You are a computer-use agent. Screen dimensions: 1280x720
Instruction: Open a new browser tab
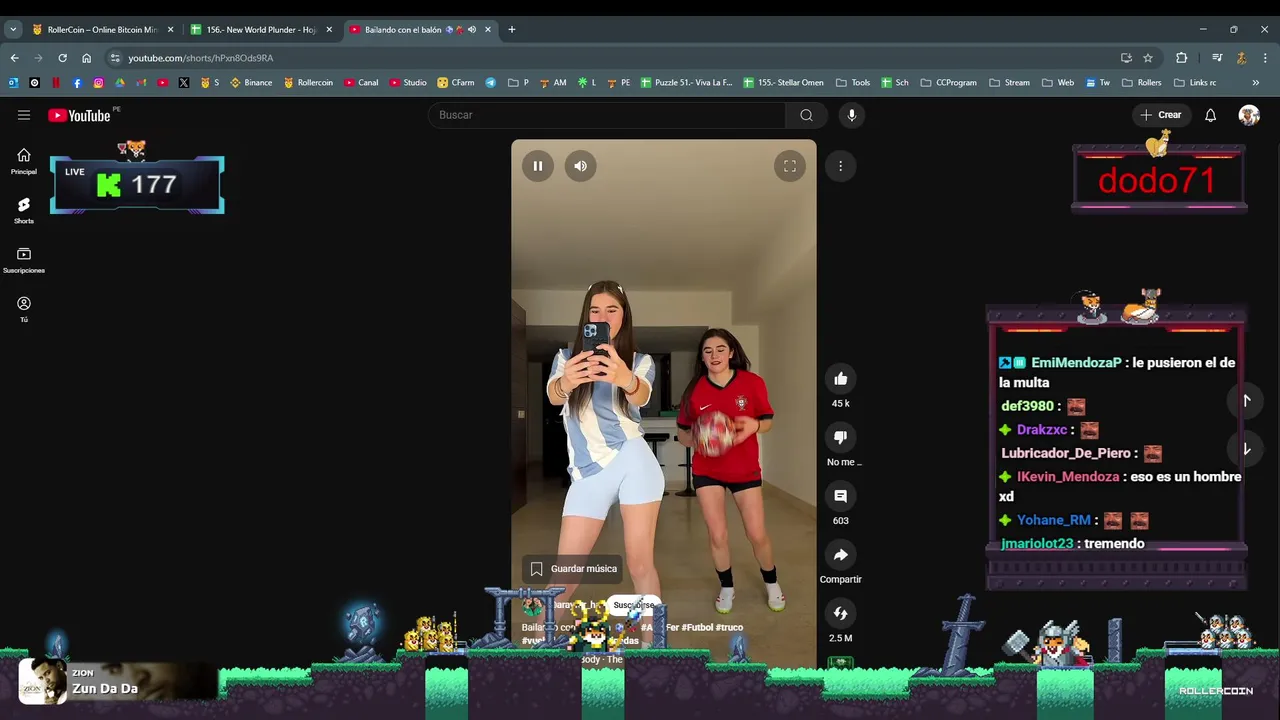(x=512, y=29)
